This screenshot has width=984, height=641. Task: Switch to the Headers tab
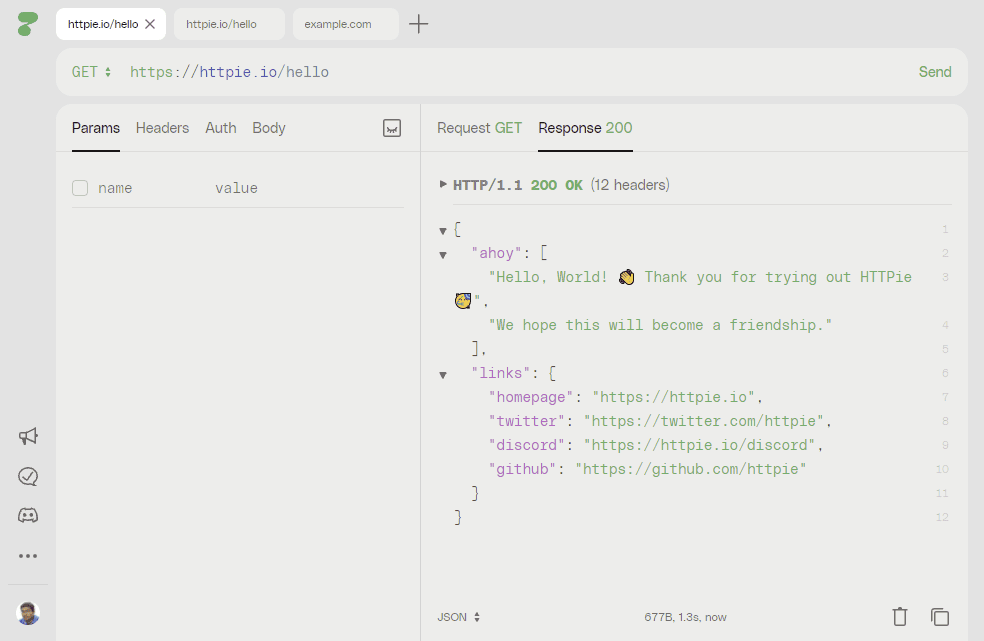[x=162, y=128]
